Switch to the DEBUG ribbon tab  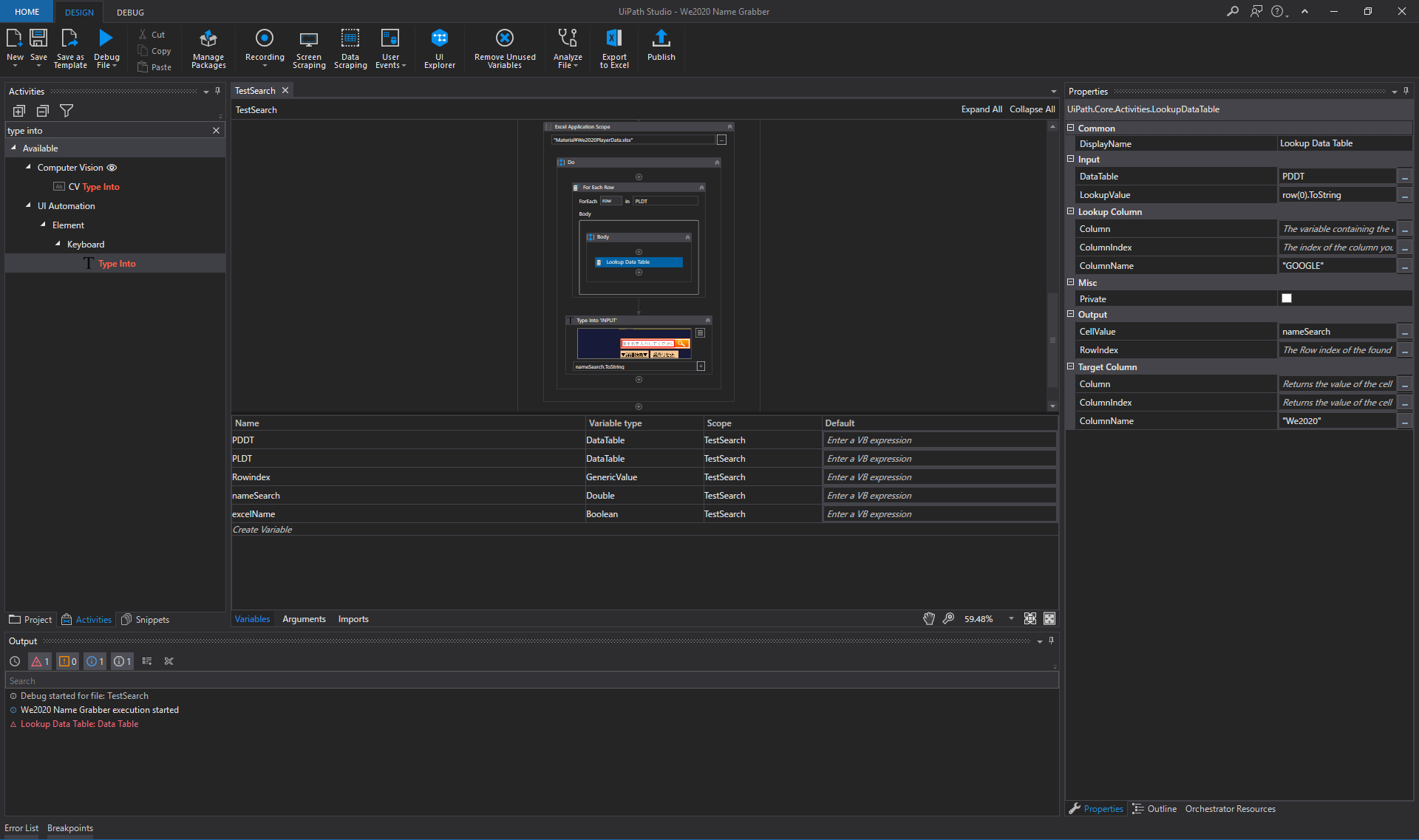[x=130, y=12]
